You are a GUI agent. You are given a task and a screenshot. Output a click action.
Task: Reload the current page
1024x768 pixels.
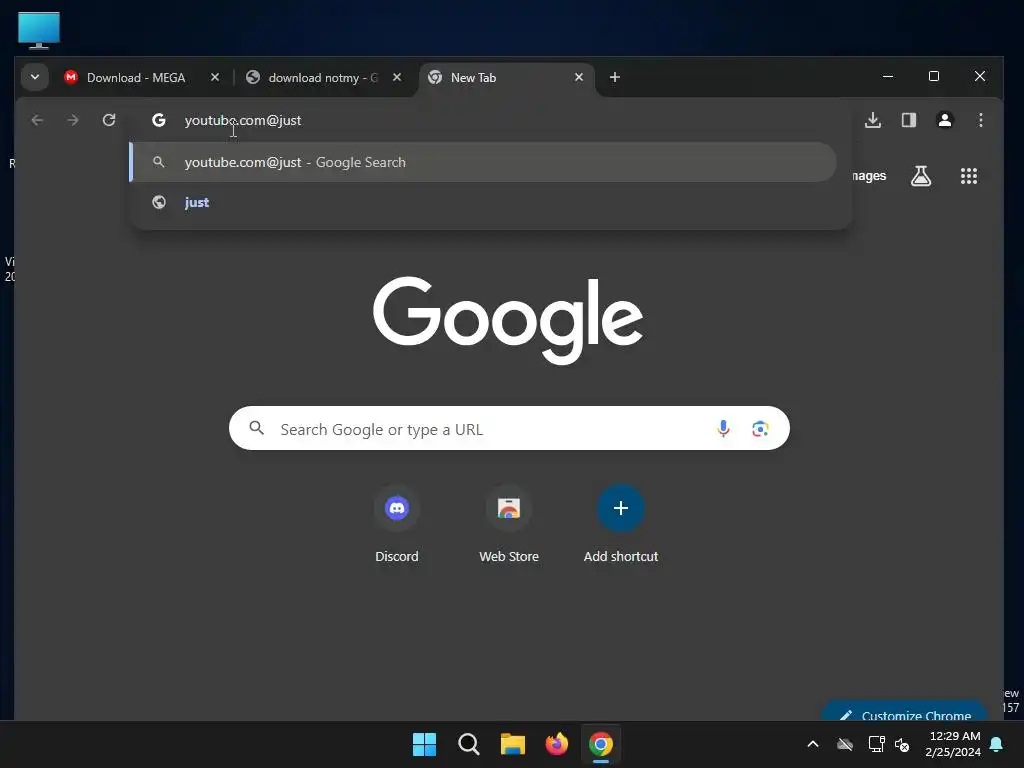coord(109,120)
